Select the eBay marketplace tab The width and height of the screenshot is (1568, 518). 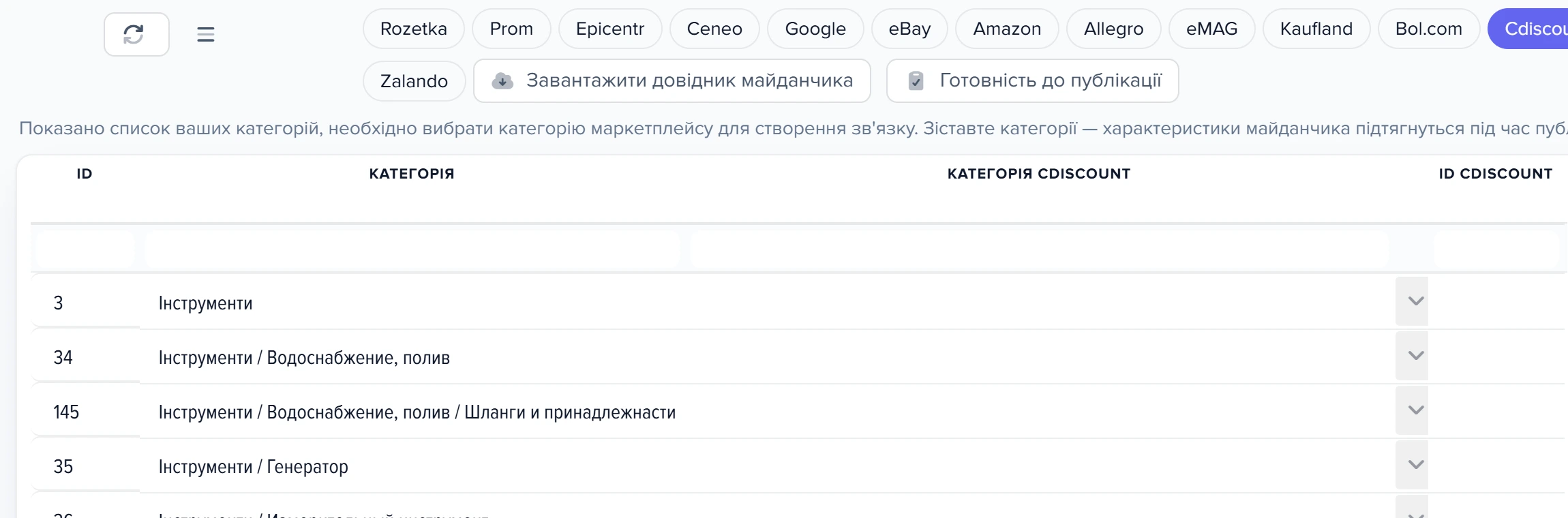coord(909,29)
